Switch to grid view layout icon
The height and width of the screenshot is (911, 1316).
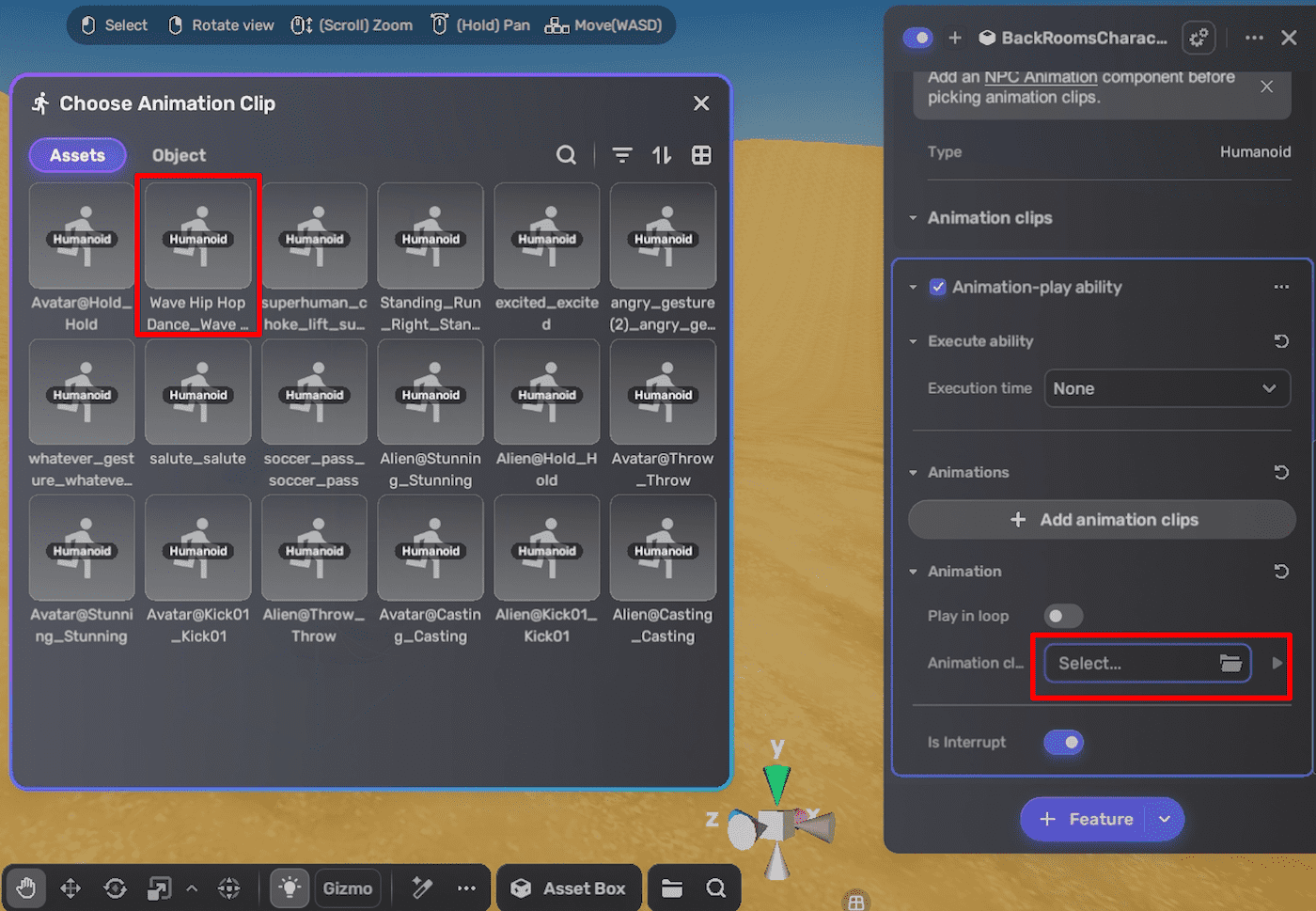[x=701, y=155]
